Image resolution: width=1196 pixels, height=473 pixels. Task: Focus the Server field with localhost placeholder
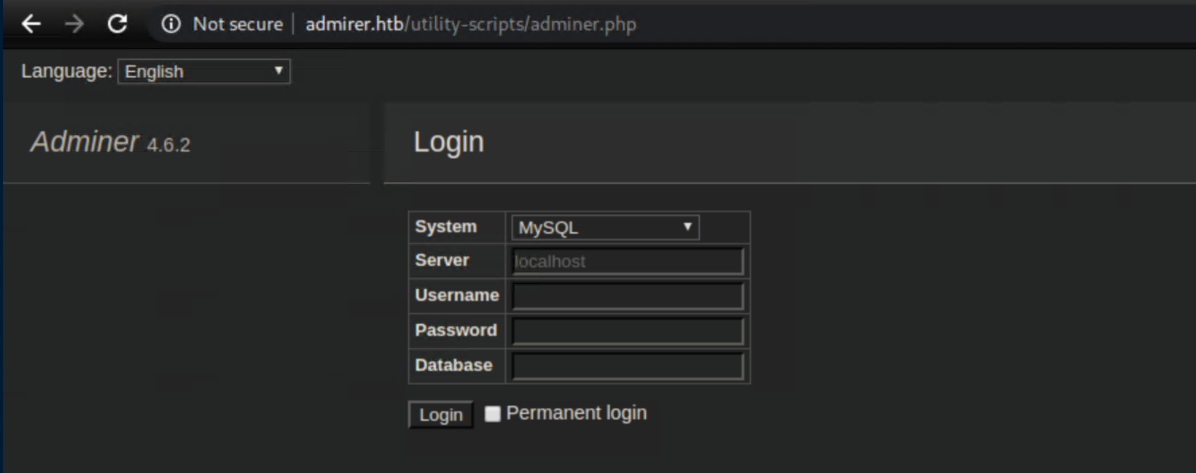[x=628, y=262]
